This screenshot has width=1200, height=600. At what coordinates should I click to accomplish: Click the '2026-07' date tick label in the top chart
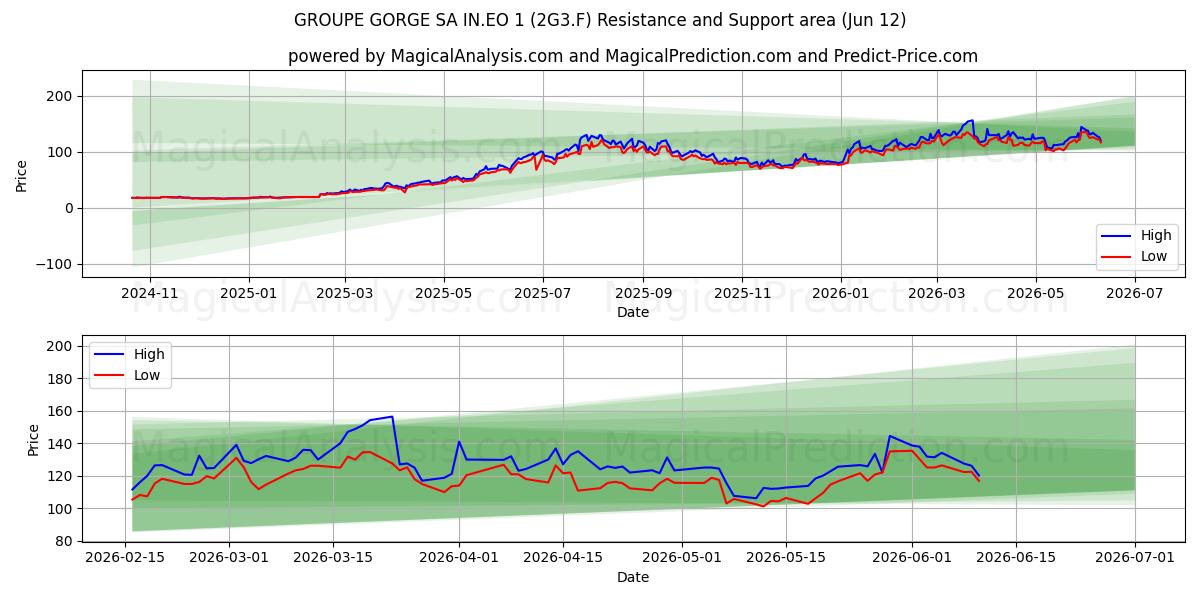click(1135, 292)
